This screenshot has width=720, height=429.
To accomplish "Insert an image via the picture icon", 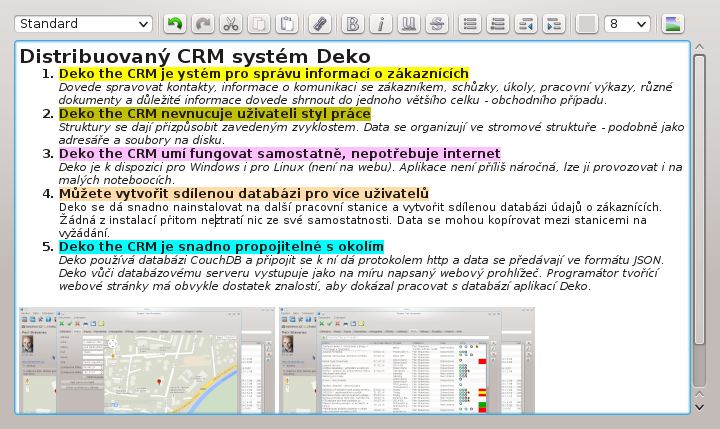I will tap(673, 24).
